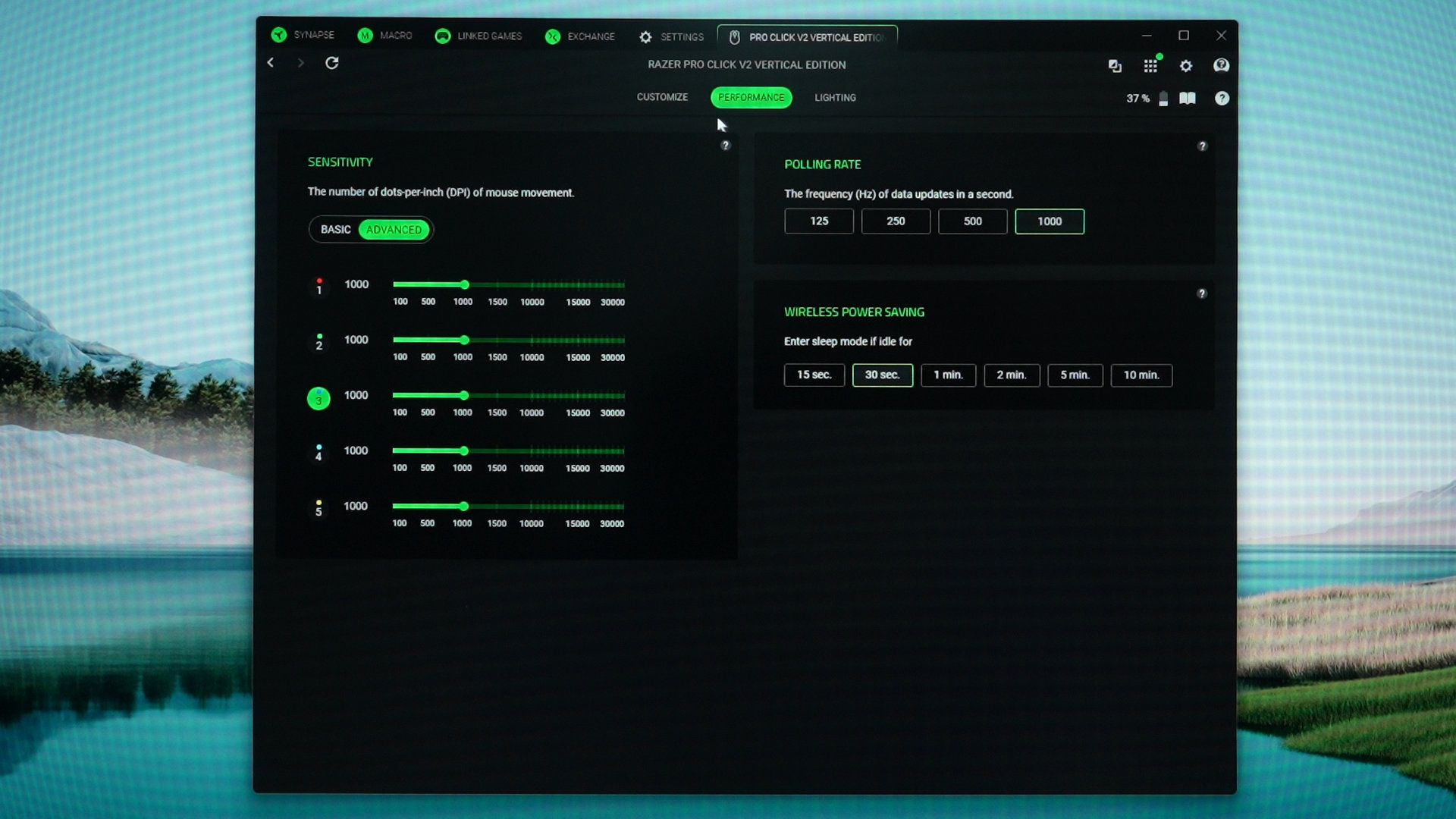This screenshot has height=819, width=1456.
Task: Click the Linked Games controller icon
Action: click(x=443, y=36)
